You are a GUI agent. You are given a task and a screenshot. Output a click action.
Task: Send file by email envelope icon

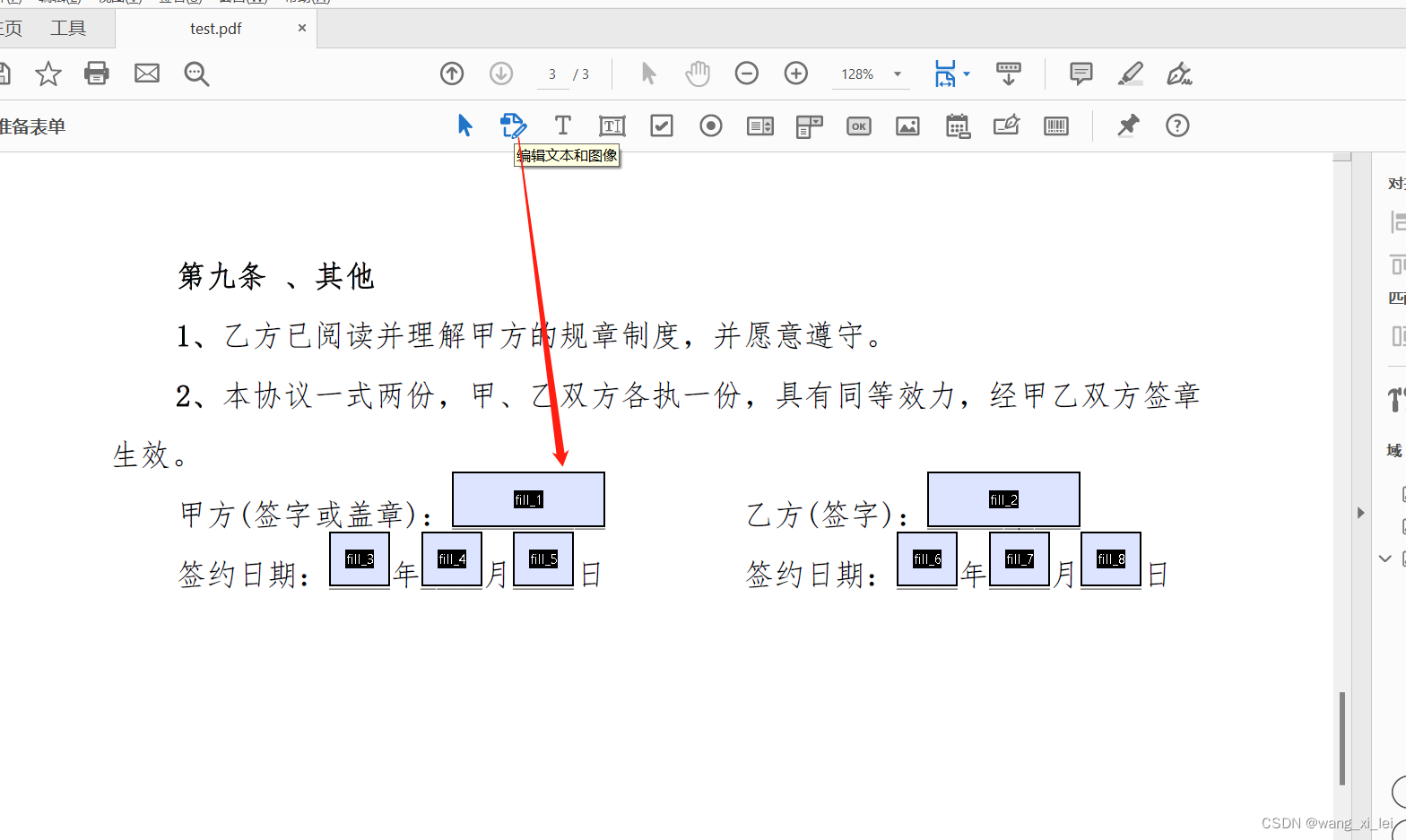(x=147, y=74)
